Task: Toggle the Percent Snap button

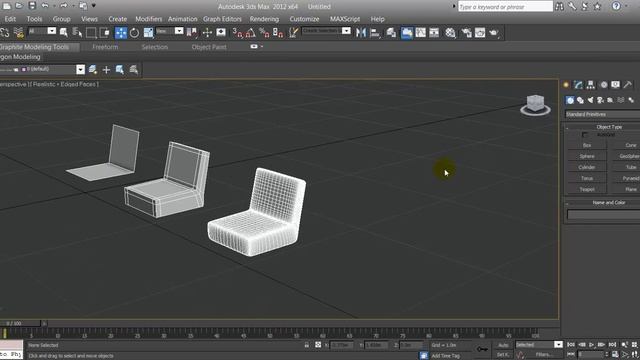Action: pos(264,33)
